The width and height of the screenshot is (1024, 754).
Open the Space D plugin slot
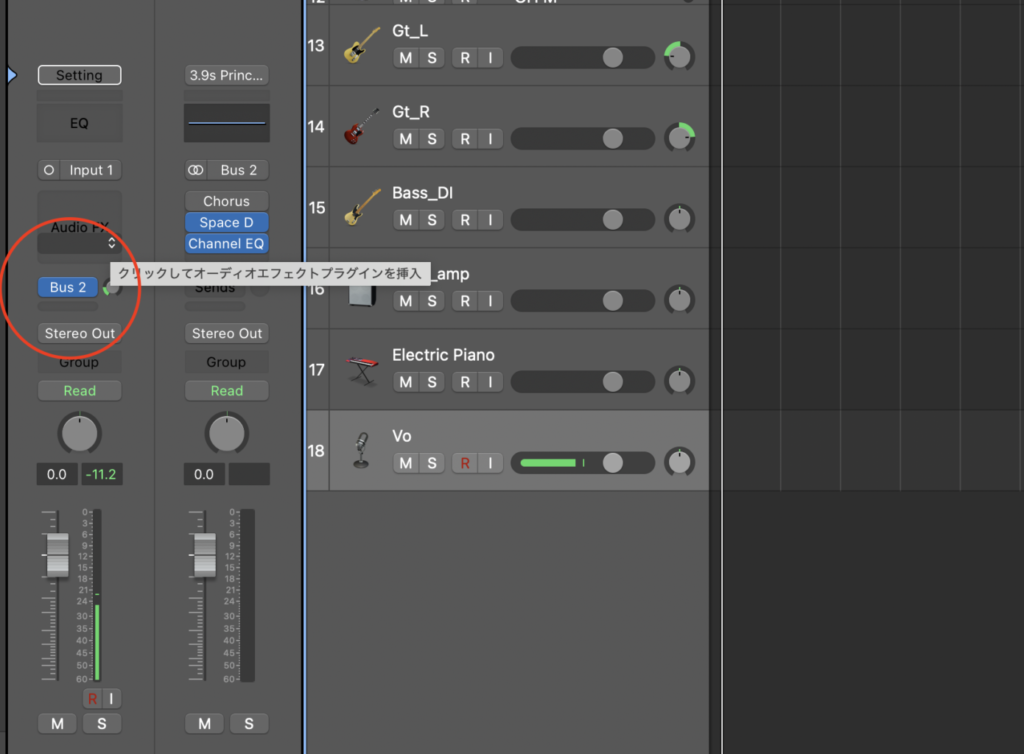[227, 223]
